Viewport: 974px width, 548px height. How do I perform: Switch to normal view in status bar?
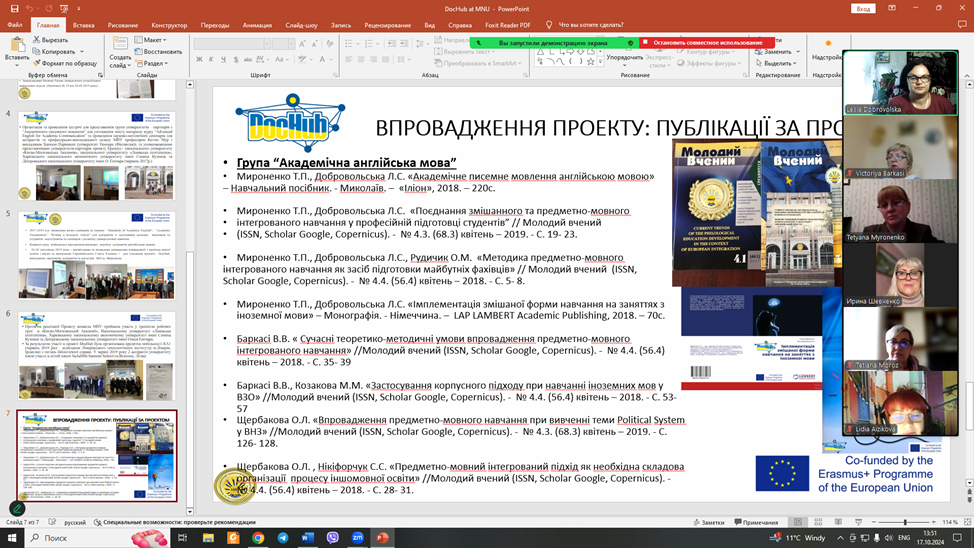pyautogui.click(x=798, y=522)
